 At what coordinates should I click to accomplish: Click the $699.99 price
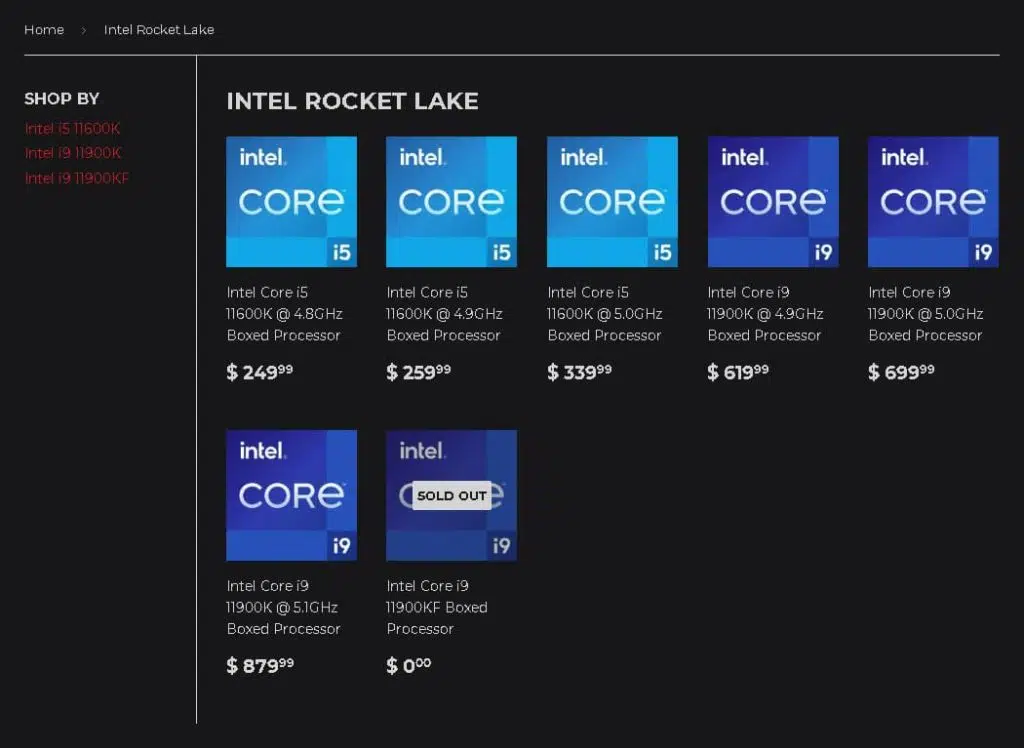pos(901,372)
